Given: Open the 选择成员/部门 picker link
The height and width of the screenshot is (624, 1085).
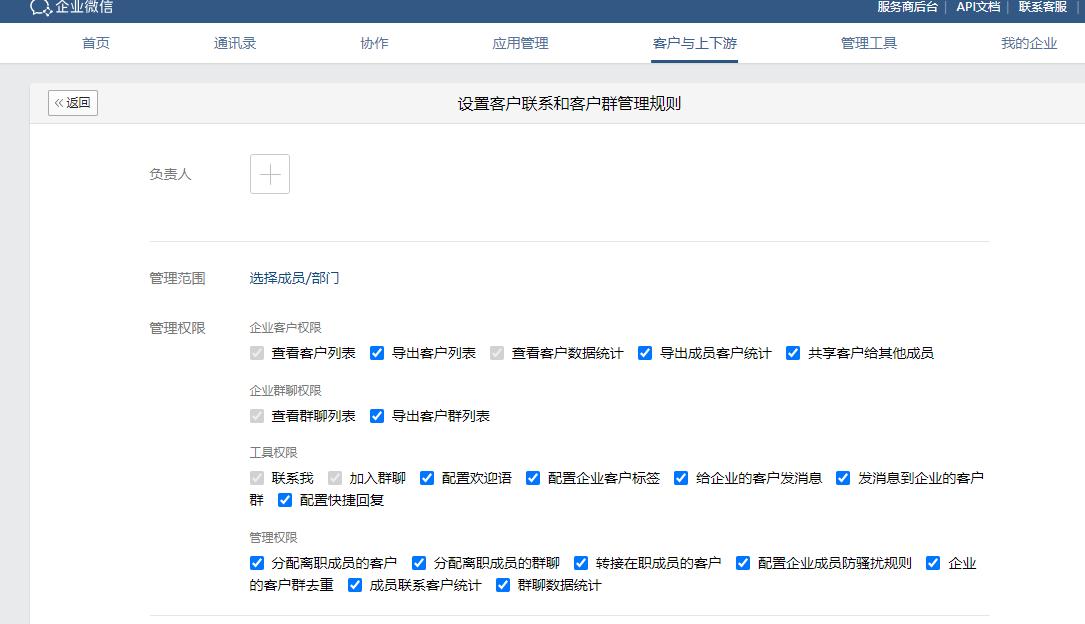Looking at the screenshot, I should pyautogui.click(x=297, y=279).
